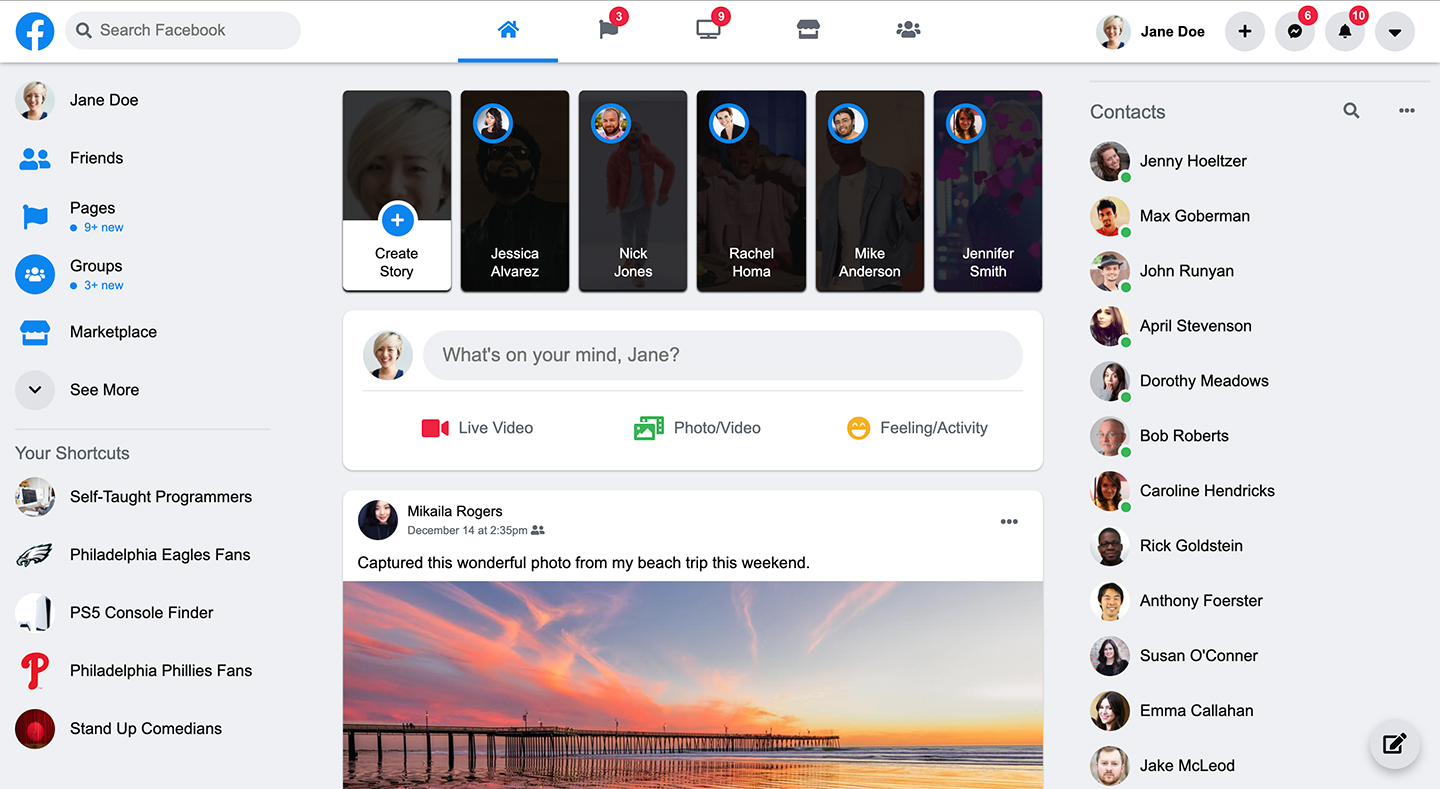Screen dimensions: 1440x789
Task: Open the Marketplace storefront icon
Action: [808, 29]
